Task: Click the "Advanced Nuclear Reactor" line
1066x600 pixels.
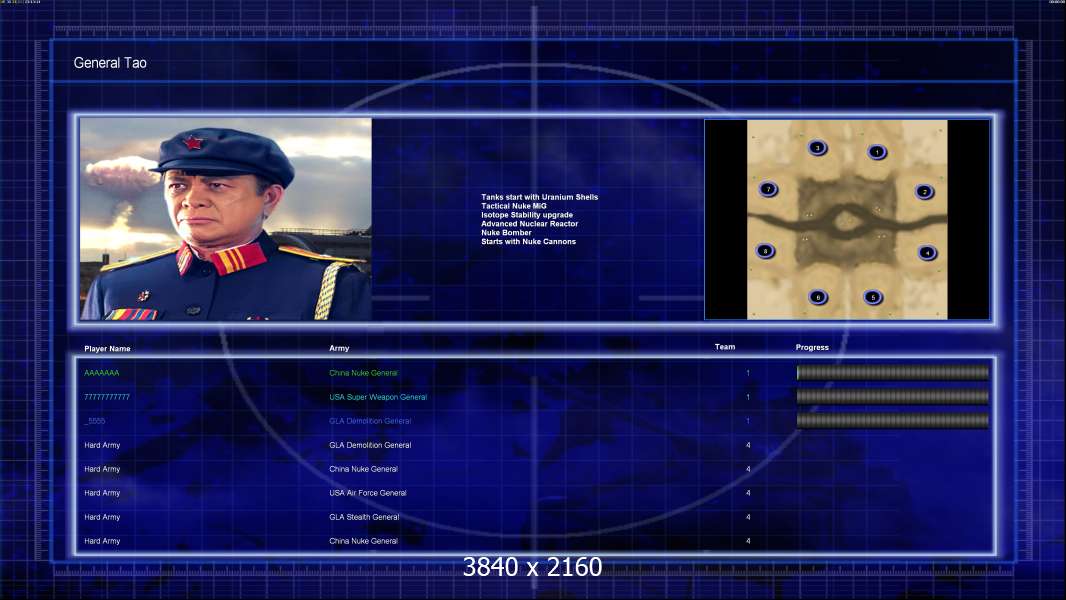Action: (530, 224)
